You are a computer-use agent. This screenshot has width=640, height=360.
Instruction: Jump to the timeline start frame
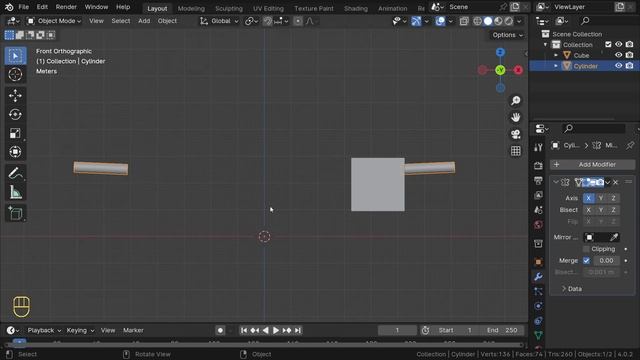(244, 330)
